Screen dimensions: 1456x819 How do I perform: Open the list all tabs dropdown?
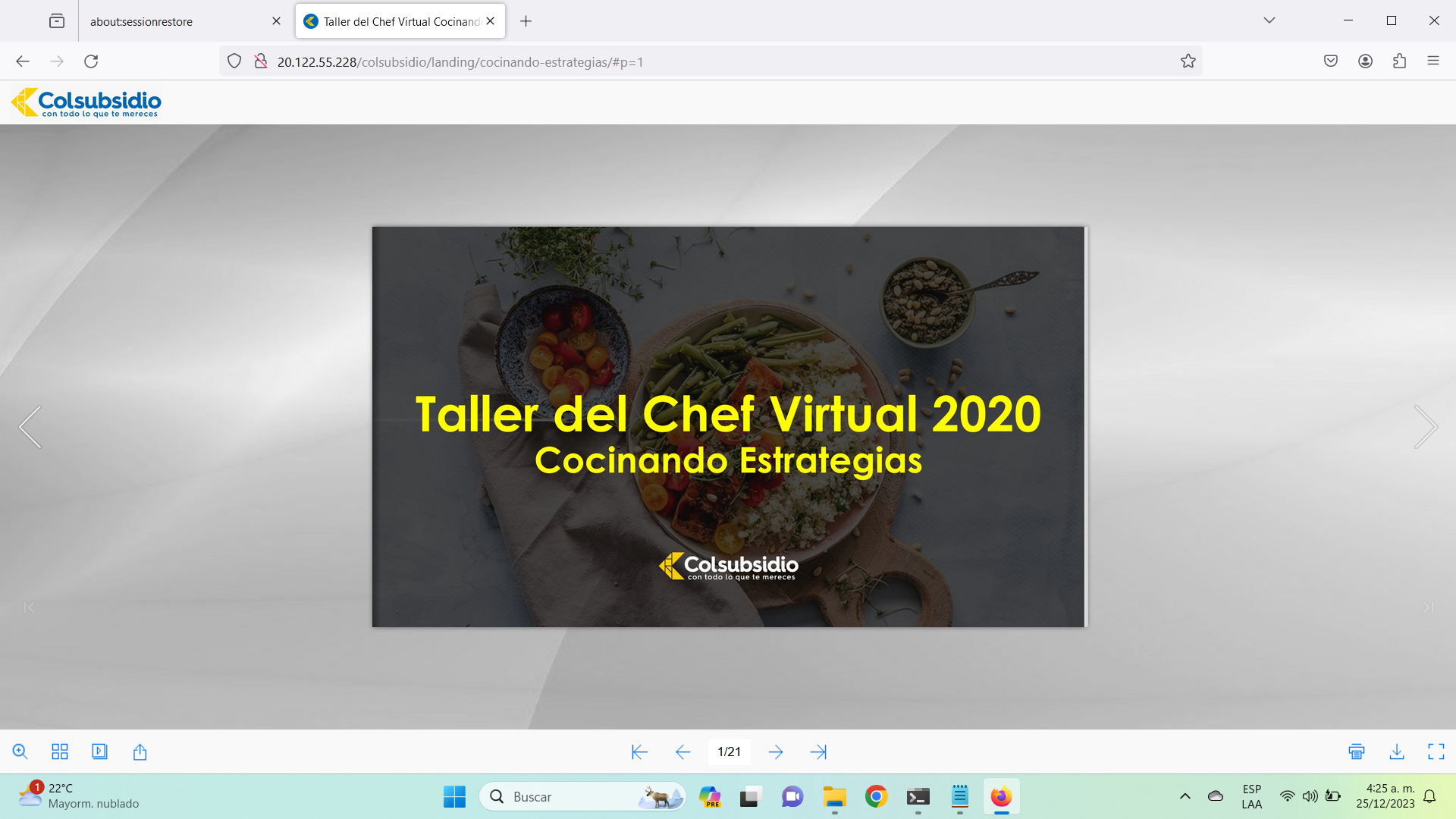pyautogui.click(x=1269, y=20)
